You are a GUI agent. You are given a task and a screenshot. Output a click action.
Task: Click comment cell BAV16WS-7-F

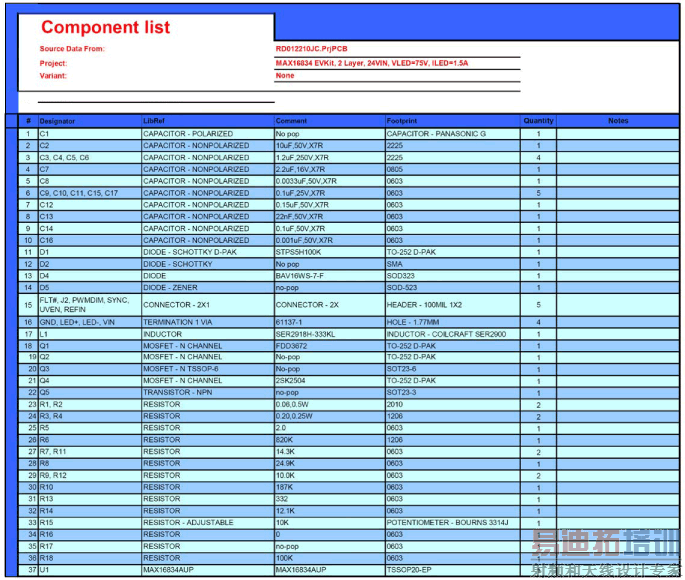[x=330, y=276]
